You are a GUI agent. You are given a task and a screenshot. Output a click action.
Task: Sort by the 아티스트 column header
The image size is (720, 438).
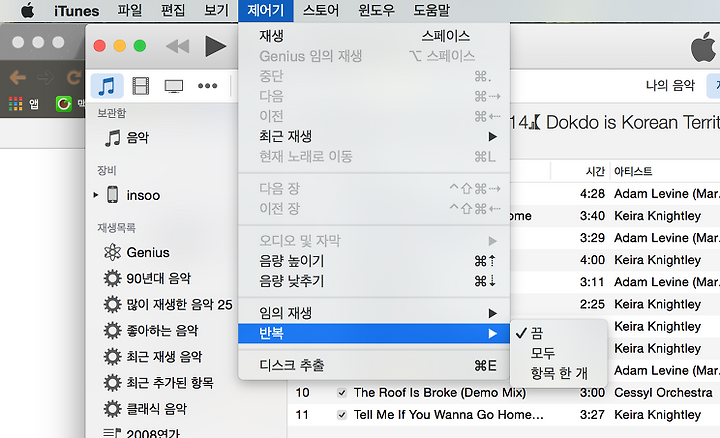pos(633,171)
